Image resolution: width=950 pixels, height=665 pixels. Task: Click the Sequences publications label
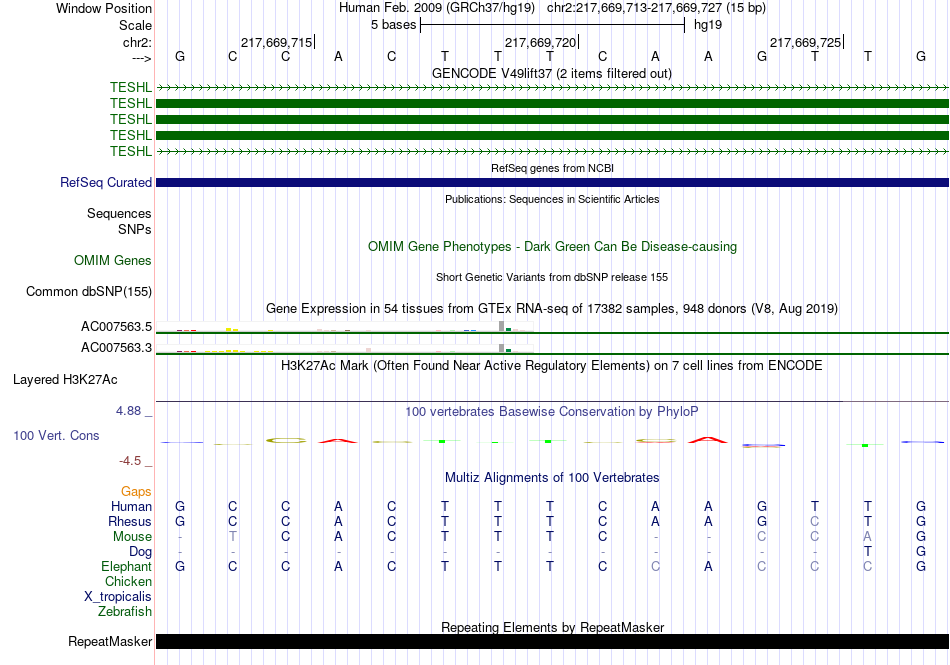pos(119,214)
